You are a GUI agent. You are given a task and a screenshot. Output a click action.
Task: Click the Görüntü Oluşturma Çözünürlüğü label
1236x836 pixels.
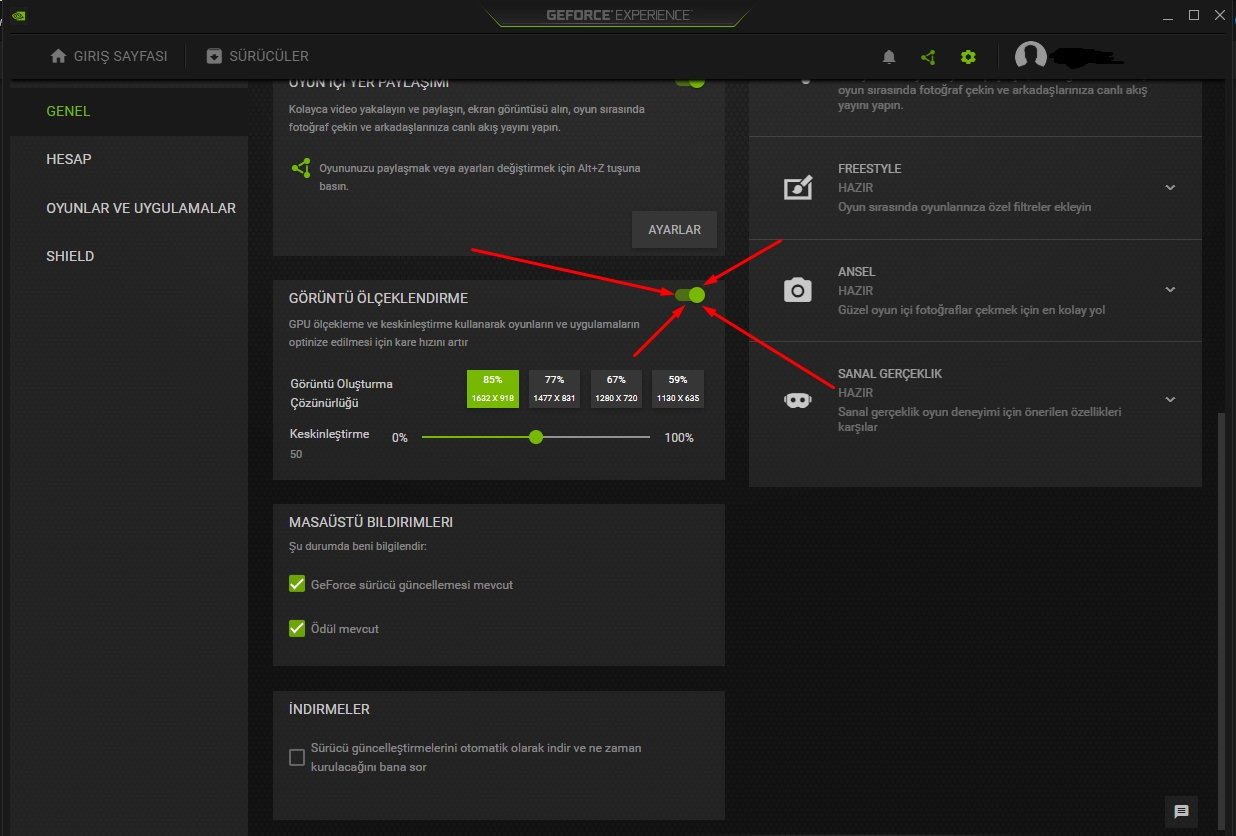(341, 393)
